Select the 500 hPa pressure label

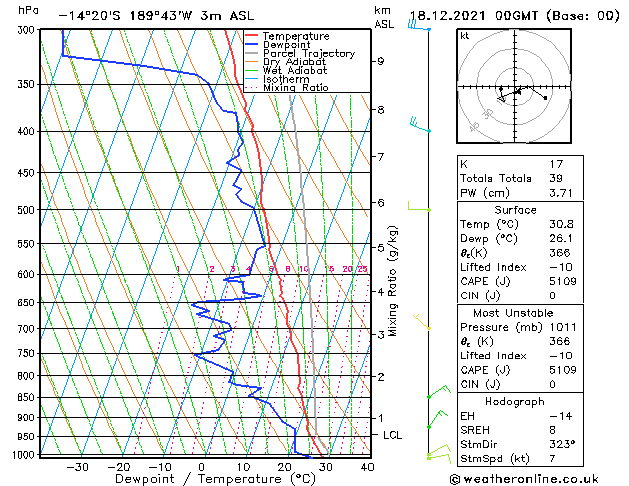pyautogui.click(x=28, y=210)
